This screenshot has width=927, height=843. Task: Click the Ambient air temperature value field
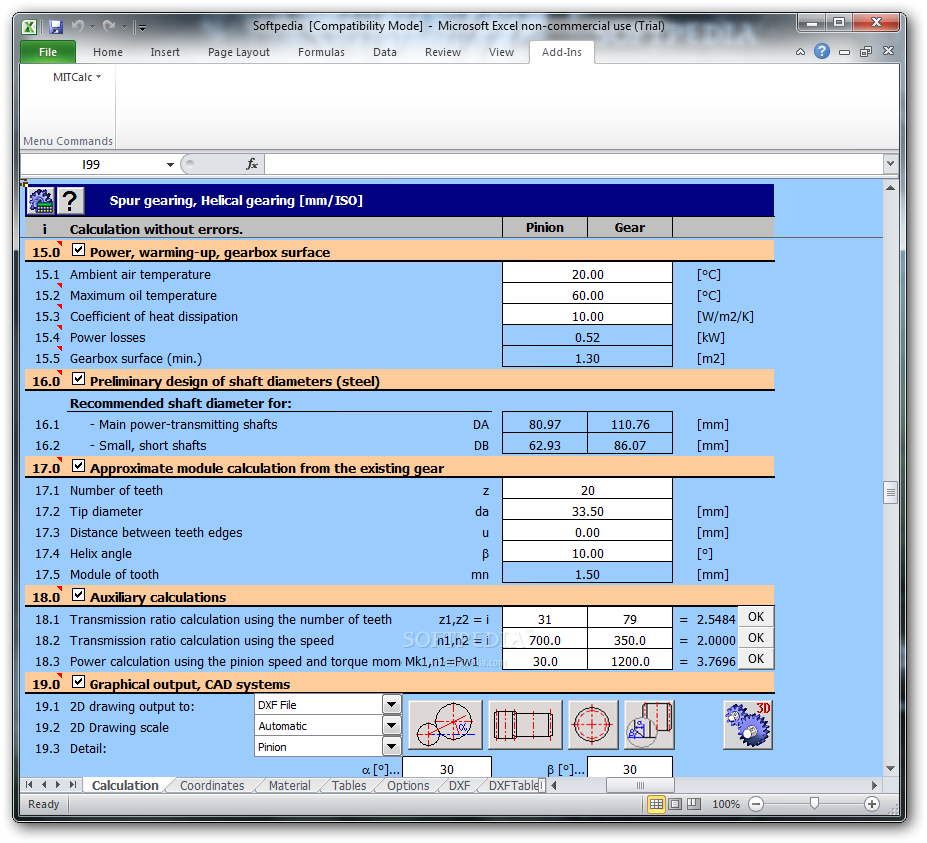[588, 274]
